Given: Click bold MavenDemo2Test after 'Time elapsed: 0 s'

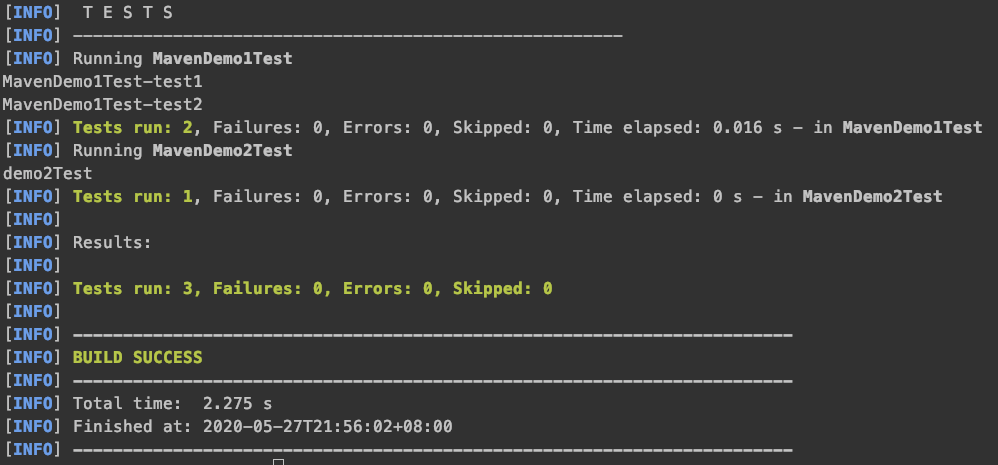Looking at the screenshot, I should (872, 197).
